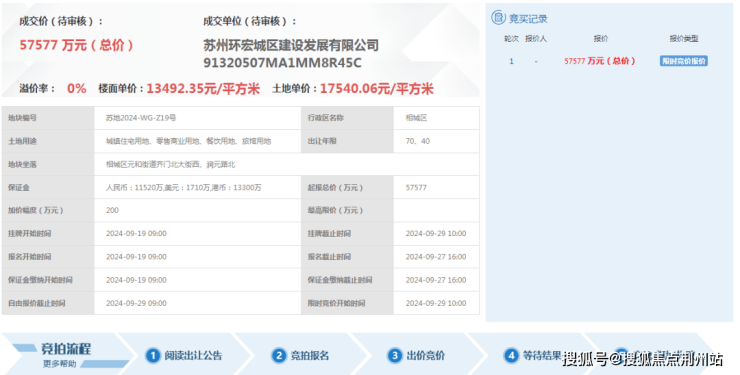Click 楼面单价 13492.35元/平方米 value
Viewport: 740px width, 375px height.
pyautogui.click(x=203, y=88)
